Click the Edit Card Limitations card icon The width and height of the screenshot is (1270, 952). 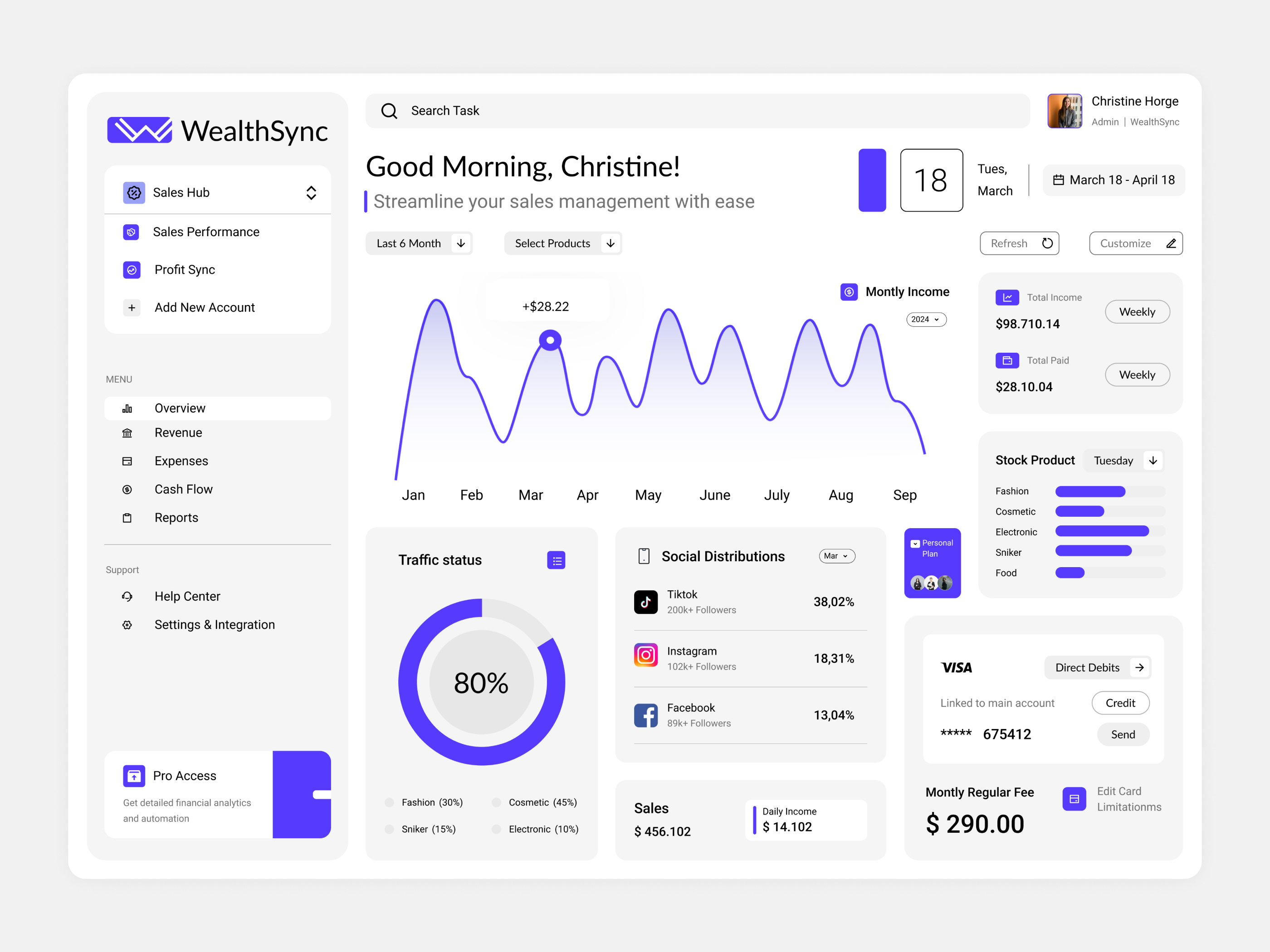1074,798
